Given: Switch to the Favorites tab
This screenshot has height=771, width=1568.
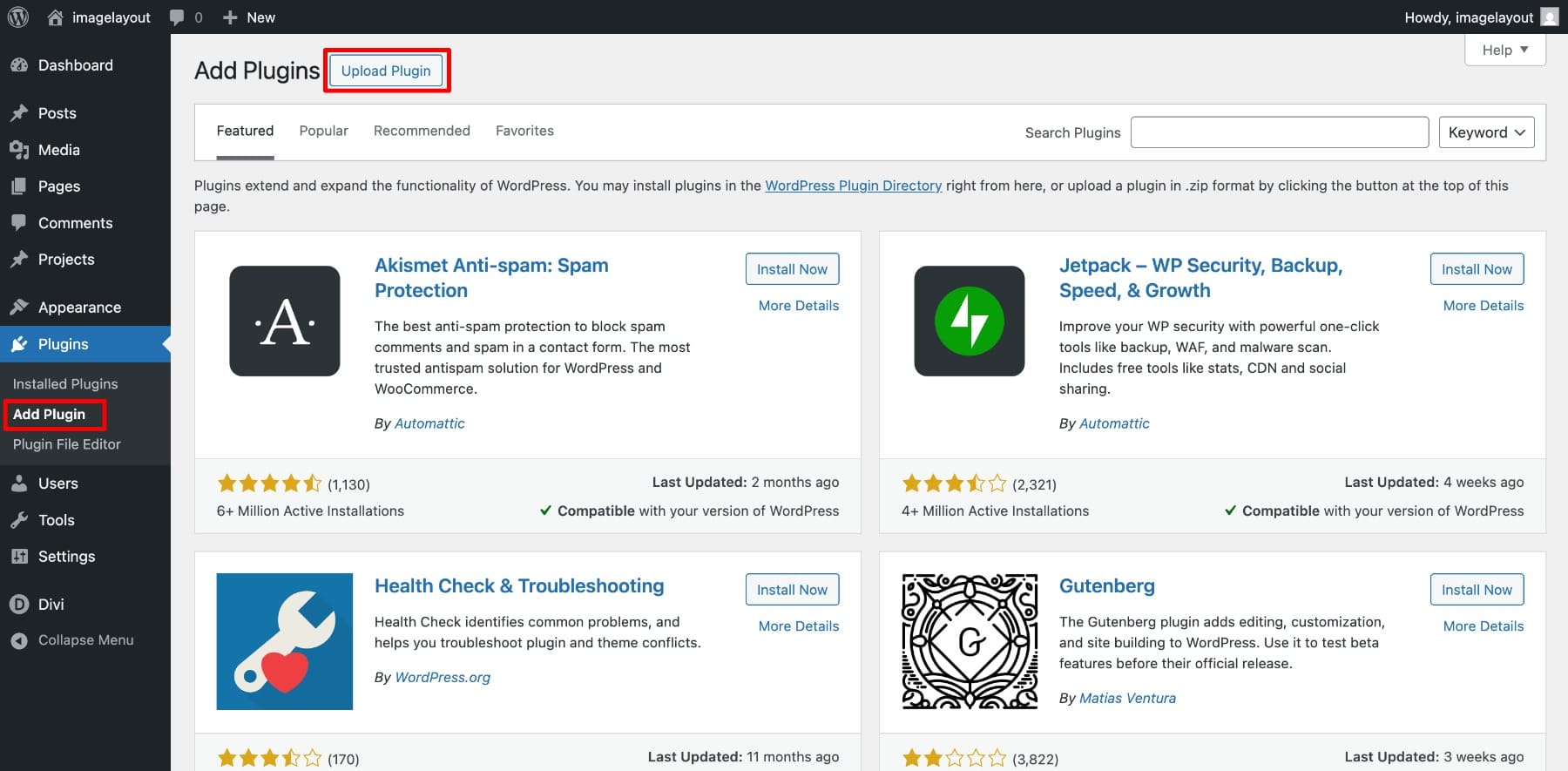Looking at the screenshot, I should click(524, 131).
